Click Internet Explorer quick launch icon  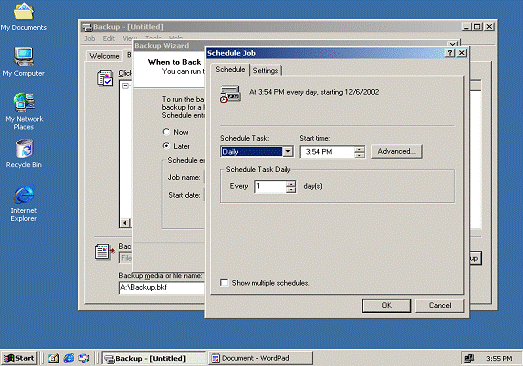[69, 358]
